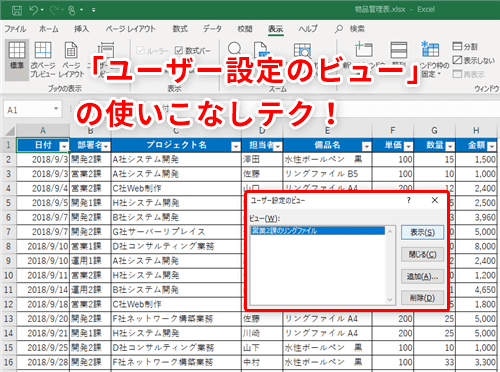Open the データ tab
The image size is (500, 372).
[212, 29]
